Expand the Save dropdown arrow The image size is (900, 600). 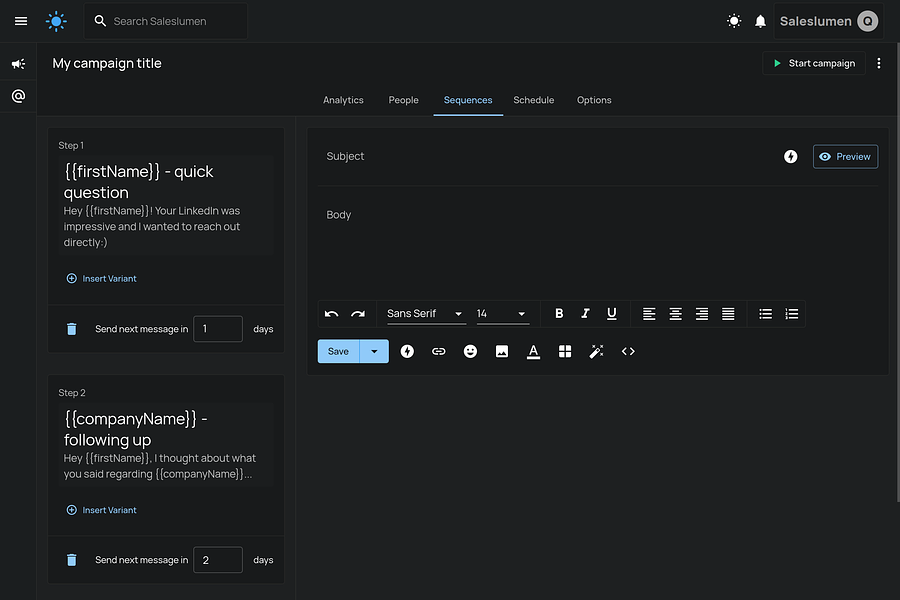point(374,351)
